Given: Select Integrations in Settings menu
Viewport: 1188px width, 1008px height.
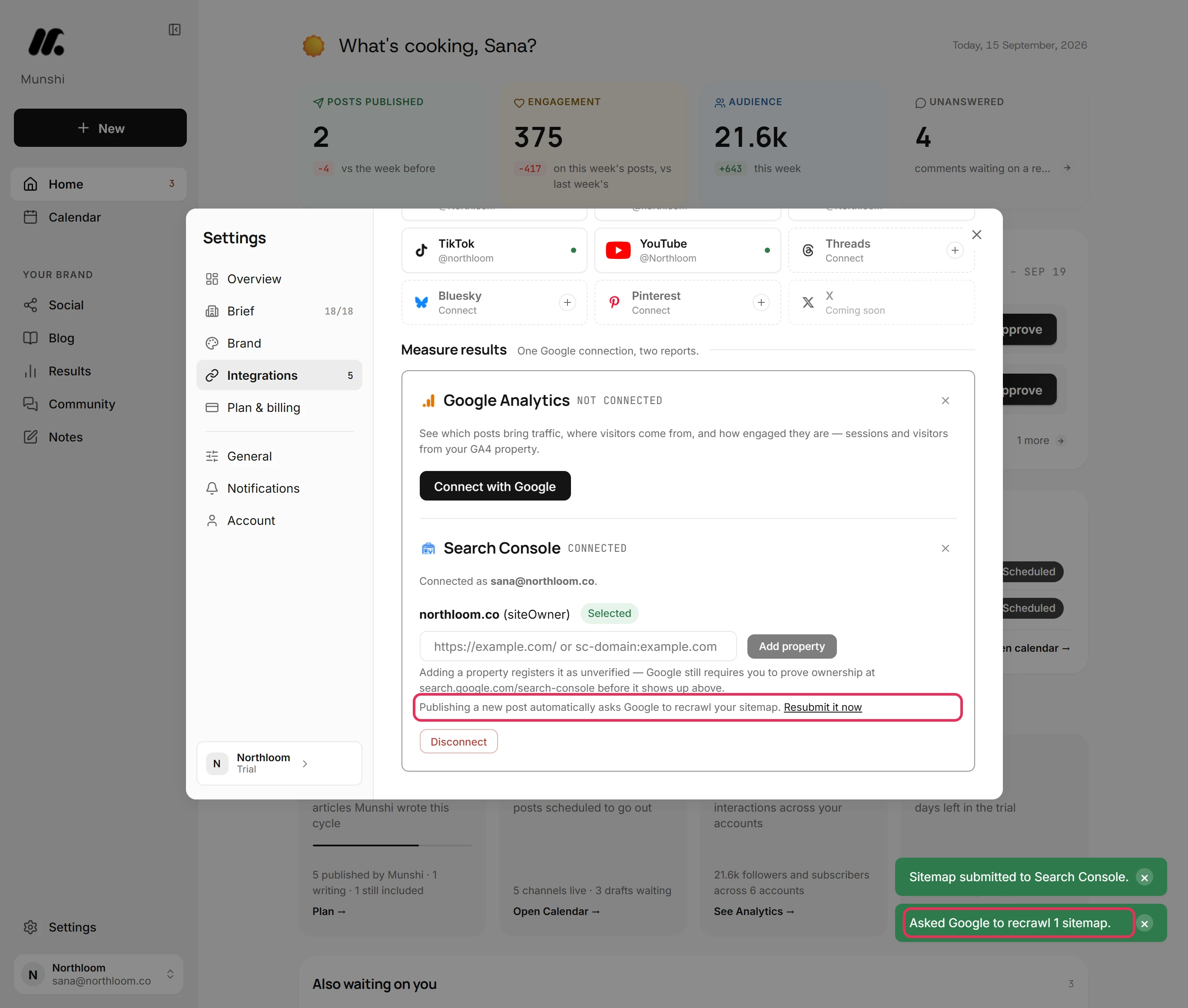Looking at the screenshot, I should click(x=279, y=375).
